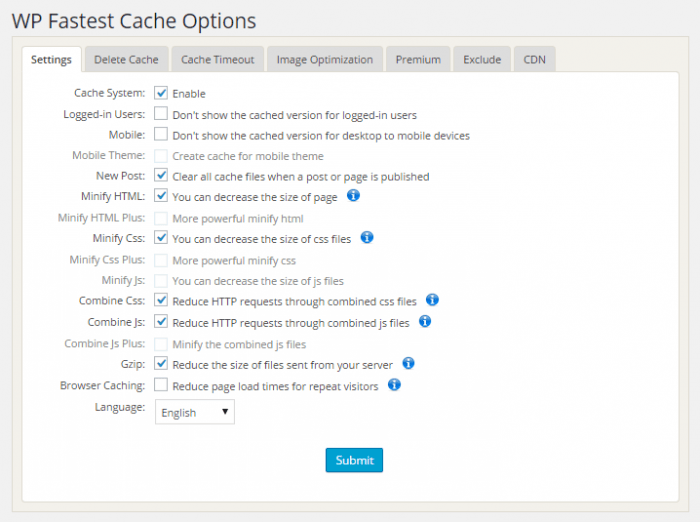Click the Gzip info icon
Image resolution: width=700 pixels, height=522 pixels.
tap(408, 363)
